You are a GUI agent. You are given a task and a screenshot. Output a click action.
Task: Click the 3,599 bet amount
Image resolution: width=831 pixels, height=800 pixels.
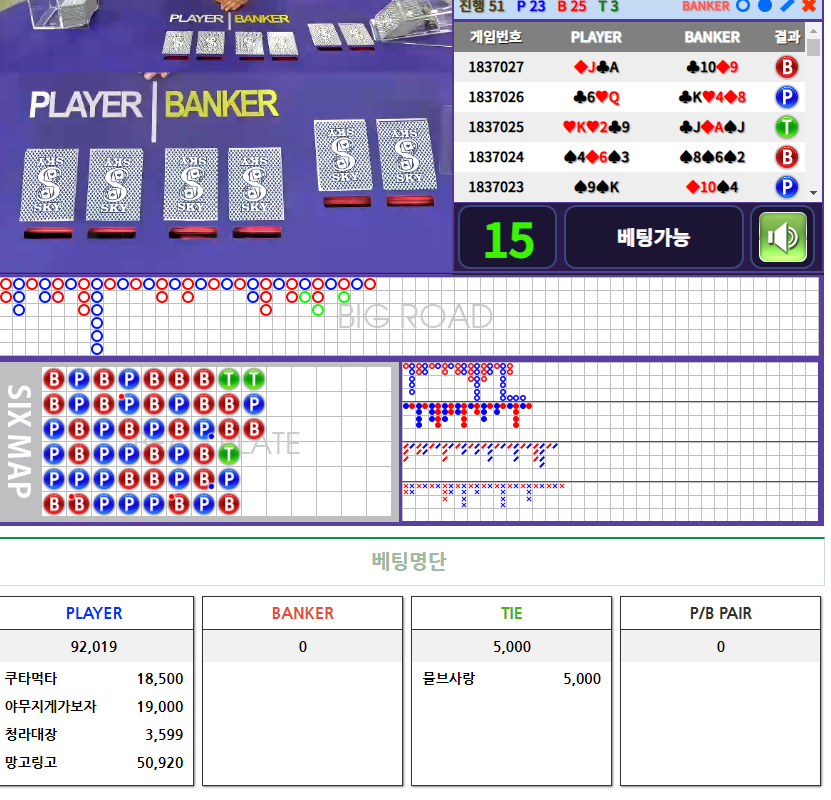(x=164, y=735)
